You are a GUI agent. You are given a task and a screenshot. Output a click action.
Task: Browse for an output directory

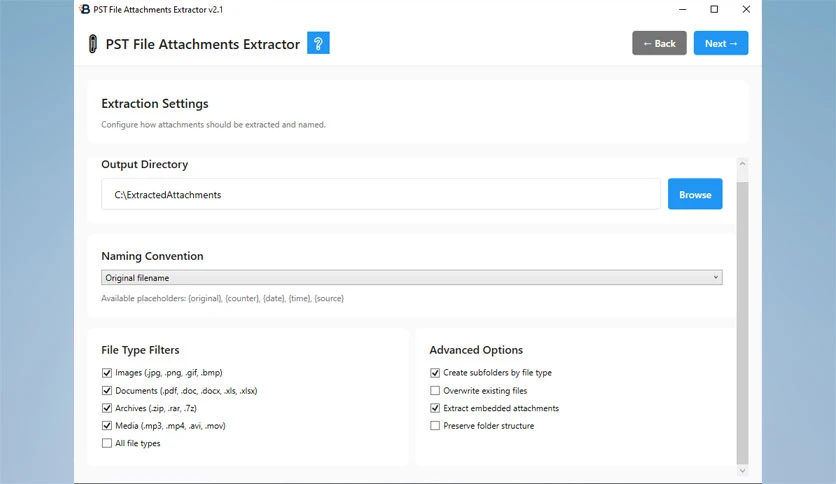695,194
